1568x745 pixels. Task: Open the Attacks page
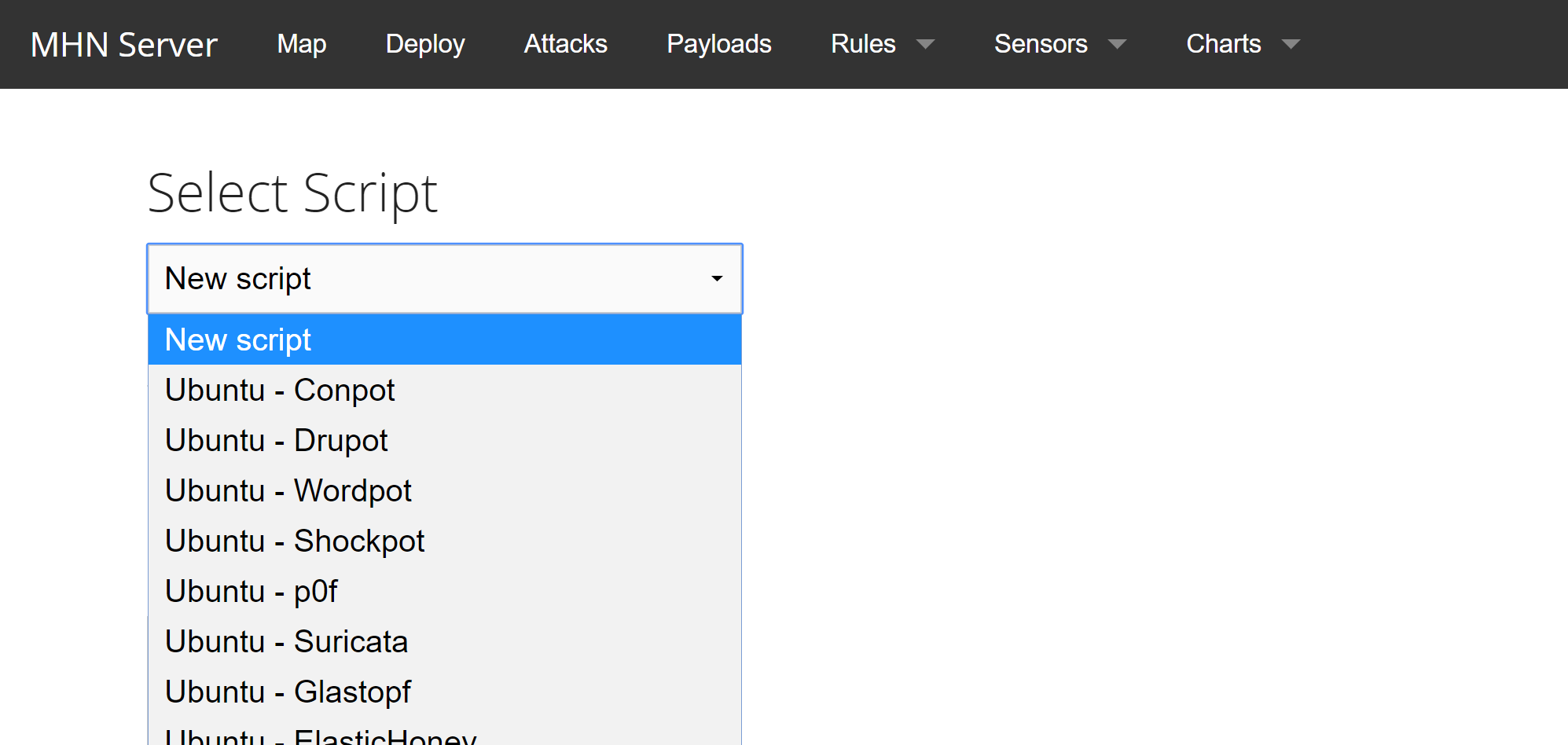(x=565, y=44)
